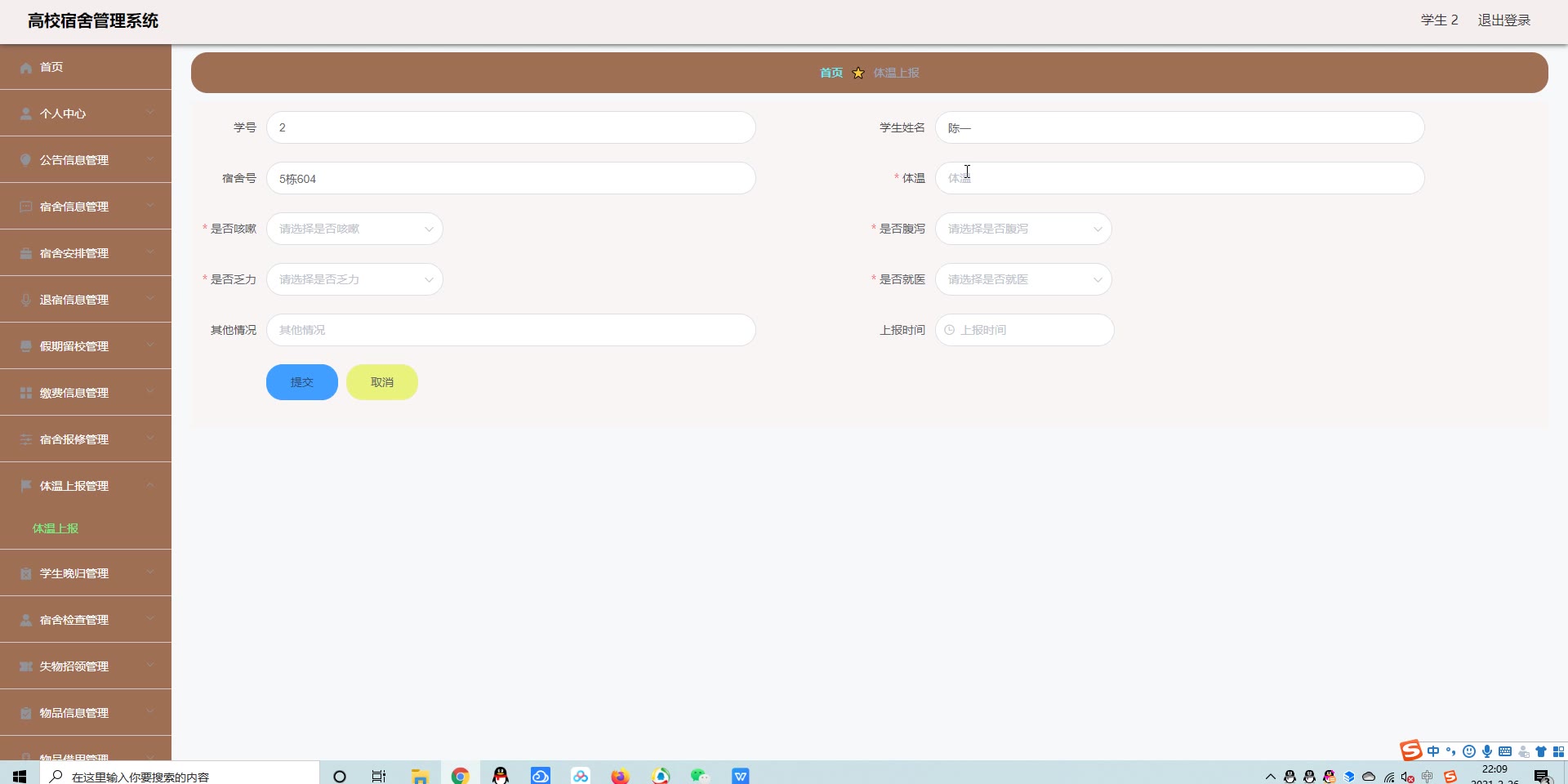This screenshot has height=784, width=1568.
Task: Click the clock icon in 上报时间 field
Action: click(x=949, y=330)
